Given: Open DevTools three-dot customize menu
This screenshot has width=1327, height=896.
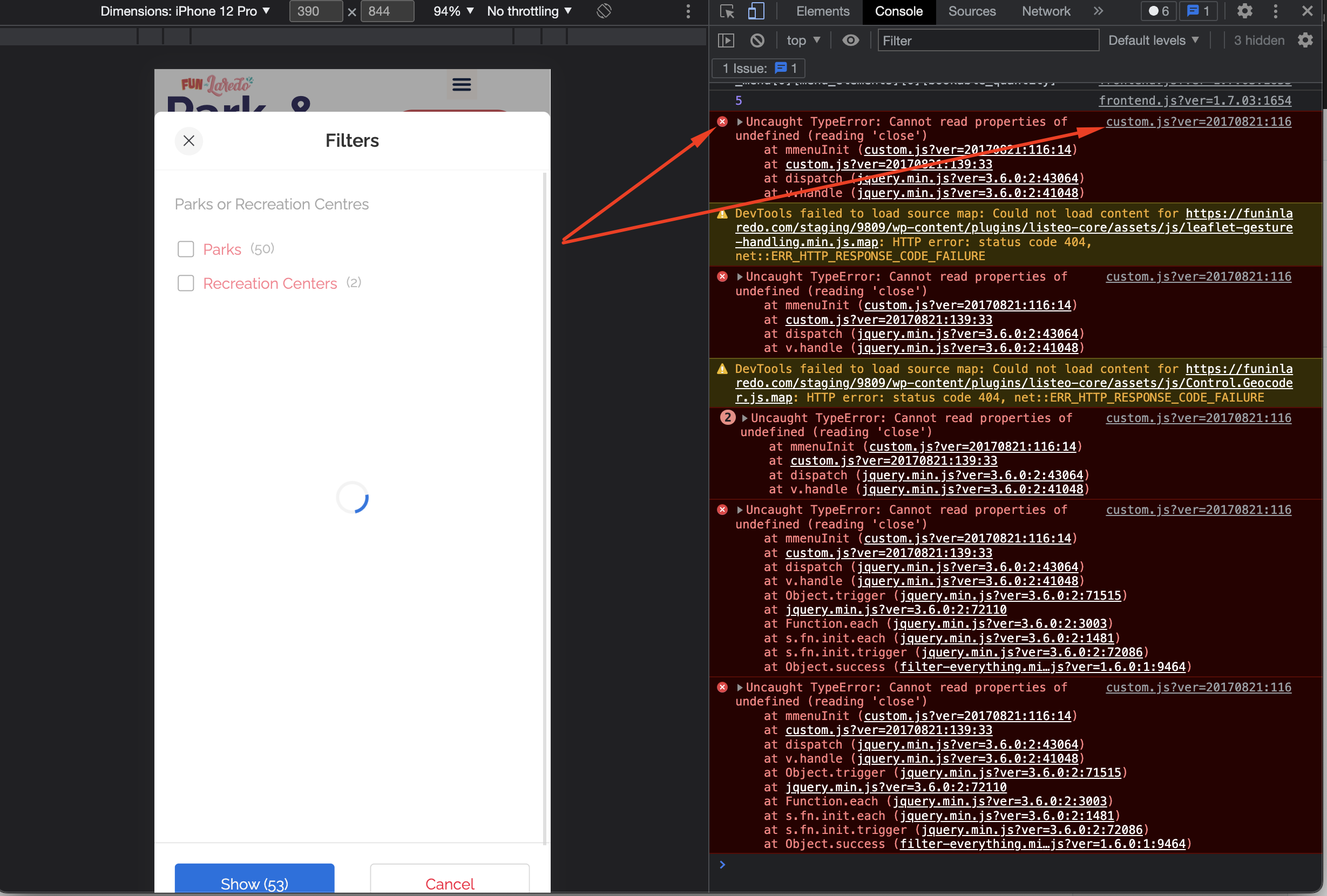Looking at the screenshot, I should point(1276,11).
